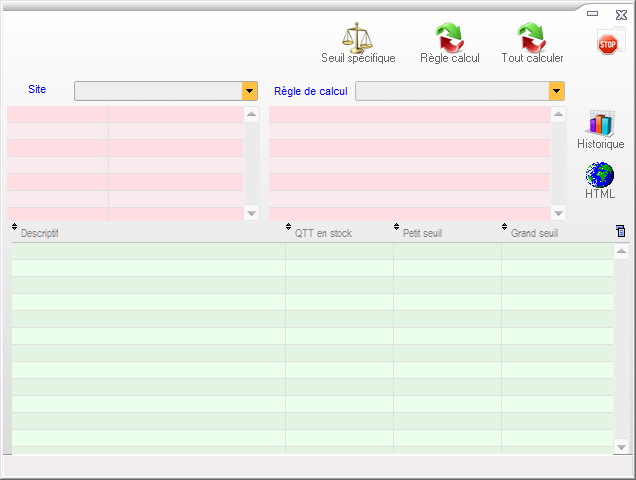
Task: Open the Règle de calcul dropdown arrow
Action: (556, 91)
